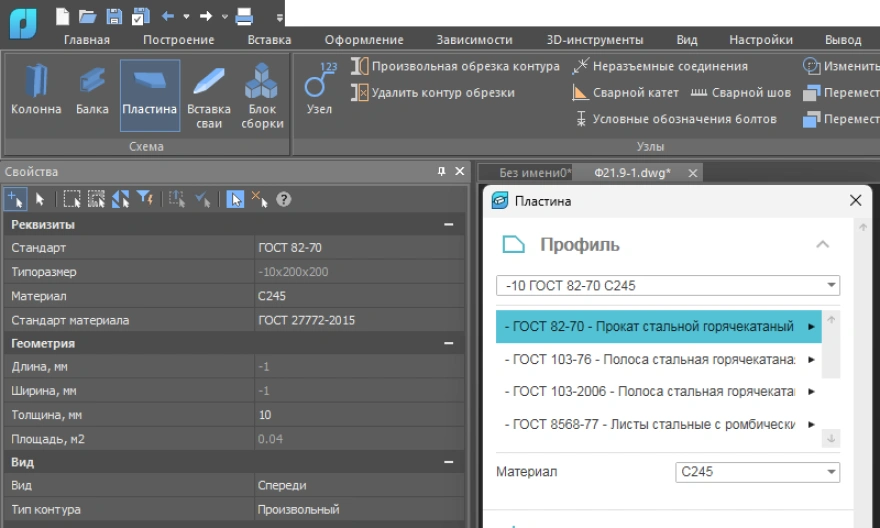This screenshot has height=528, width=880.
Task: Select the Сварной катет tool
Action: pyautogui.click(x=616, y=92)
